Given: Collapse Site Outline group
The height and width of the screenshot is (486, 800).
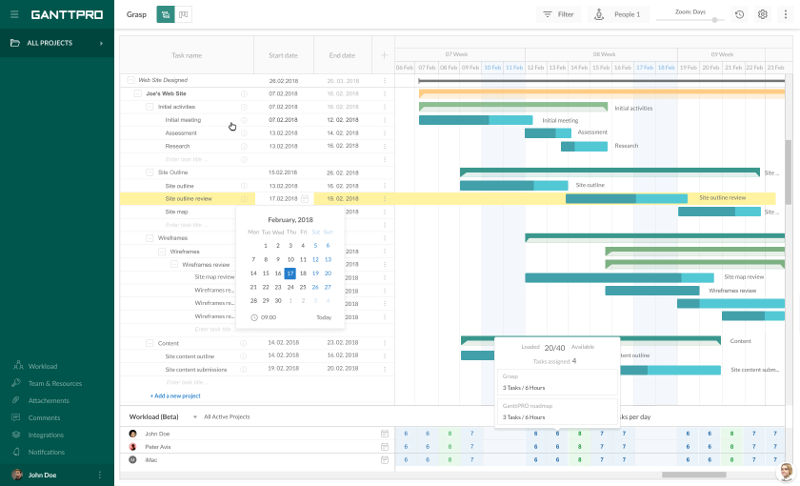Looking at the screenshot, I should click(149, 172).
